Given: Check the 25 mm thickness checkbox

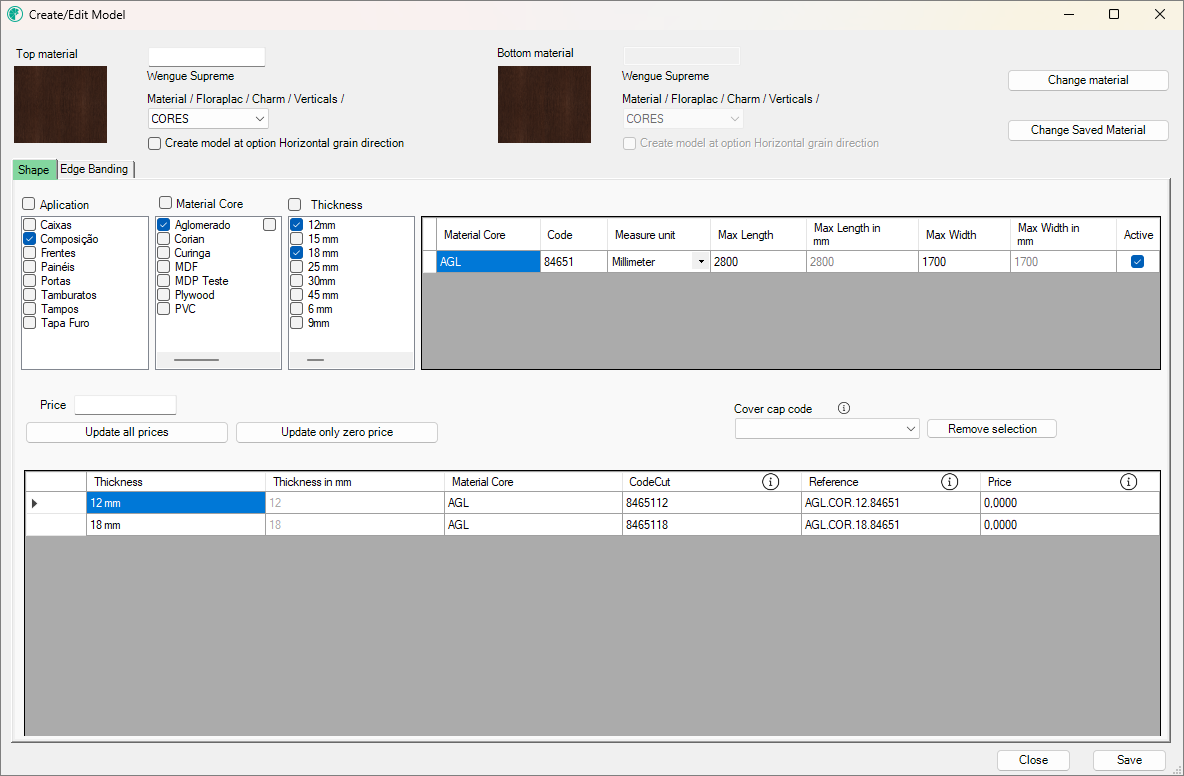Looking at the screenshot, I should pyautogui.click(x=297, y=266).
